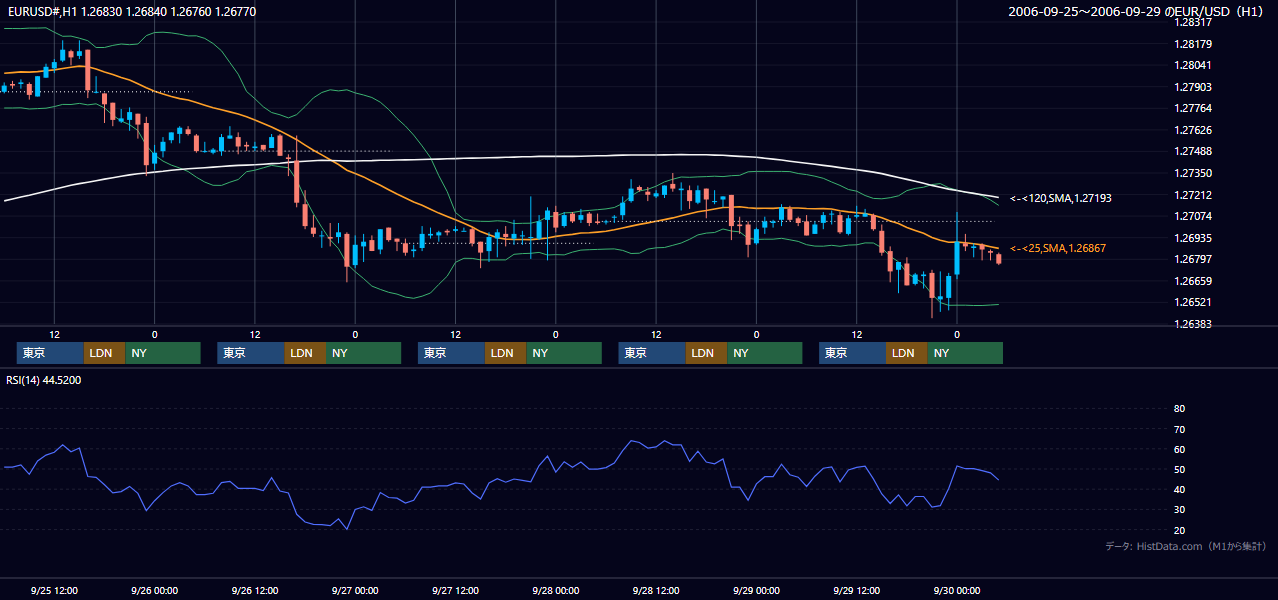Click the LDN session block for 9/28
1278x600 pixels.
click(x=706, y=353)
